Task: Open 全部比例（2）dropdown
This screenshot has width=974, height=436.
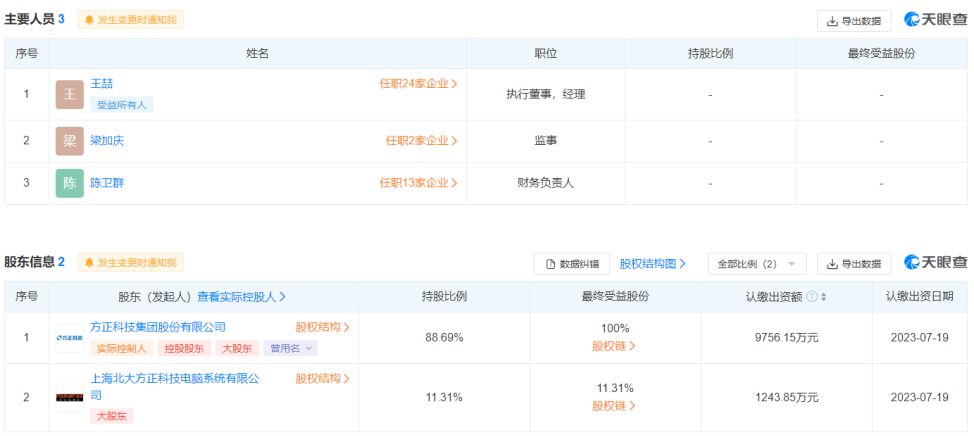Action: click(757, 264)
